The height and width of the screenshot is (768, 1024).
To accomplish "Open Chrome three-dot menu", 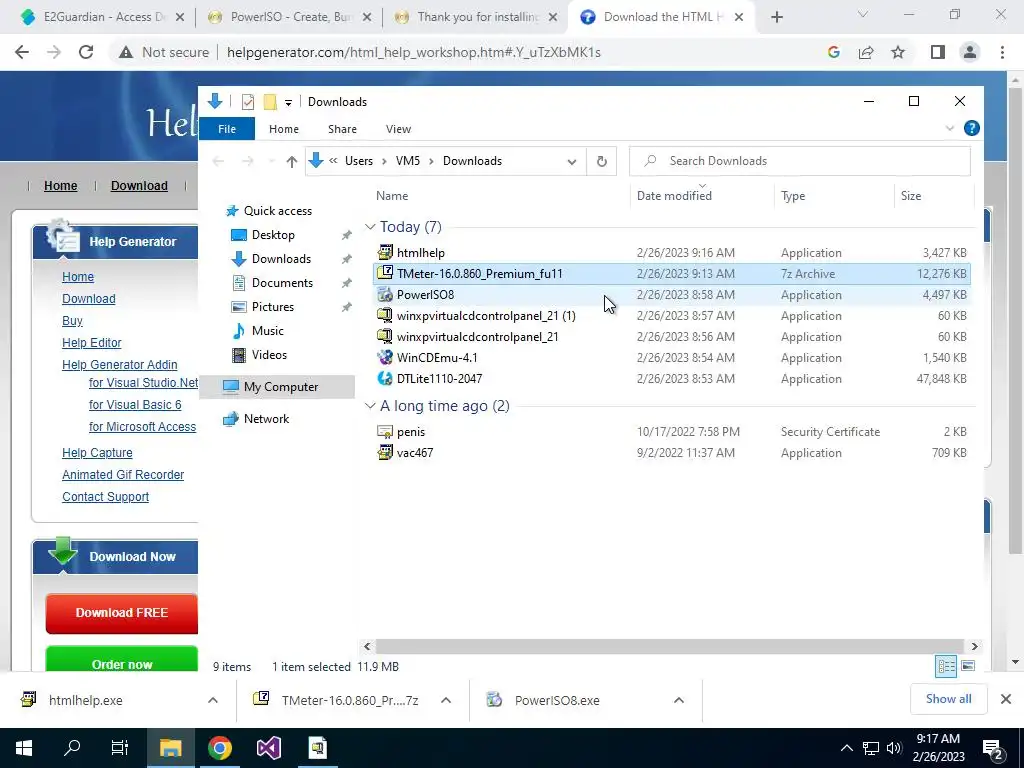I will tap(1002, 52).
